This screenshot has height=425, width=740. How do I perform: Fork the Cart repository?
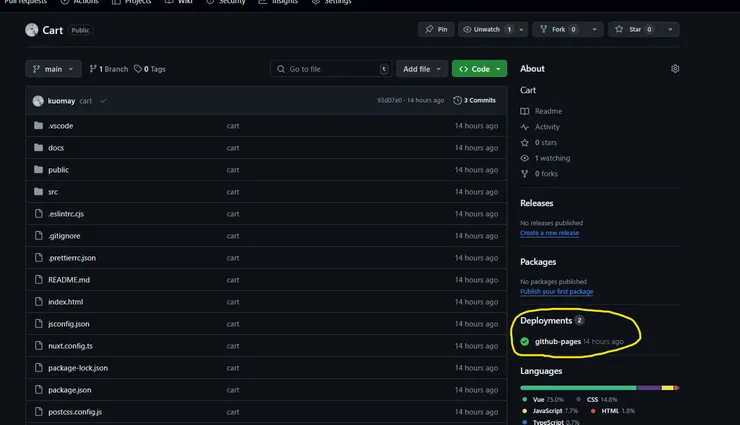click(x=559, y=29)
